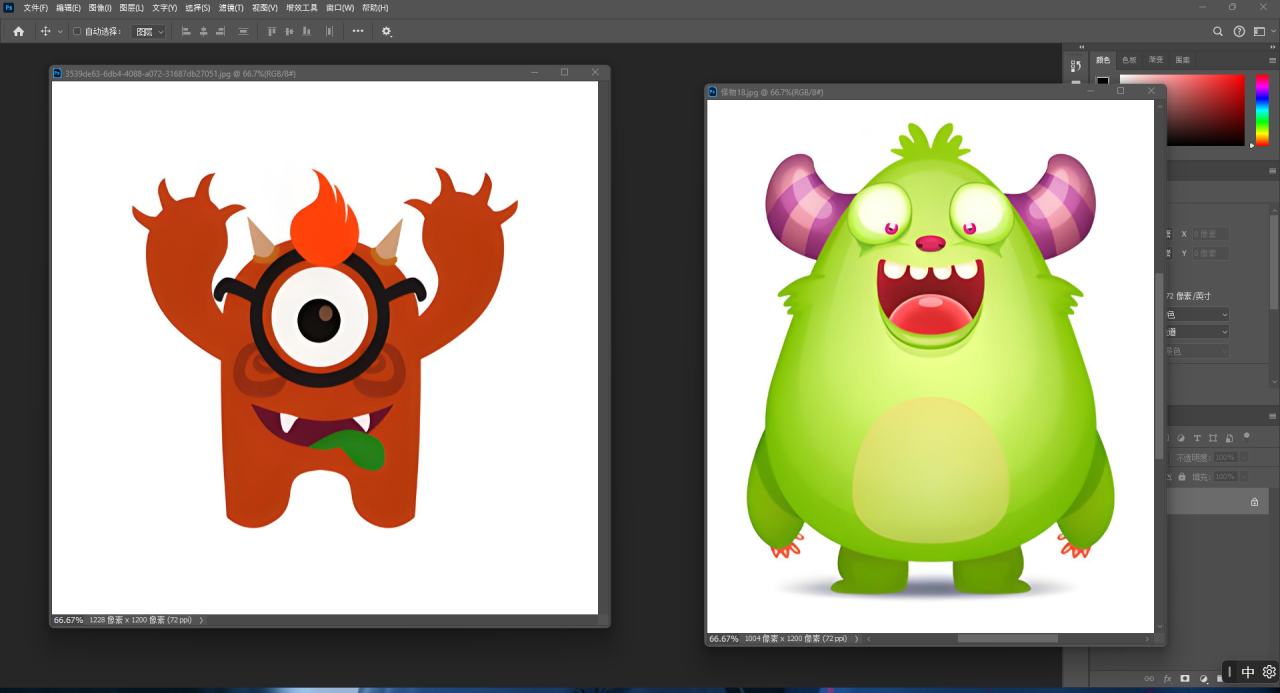
Task: Select the Move tool icon
Action: [x=45, y=31]
